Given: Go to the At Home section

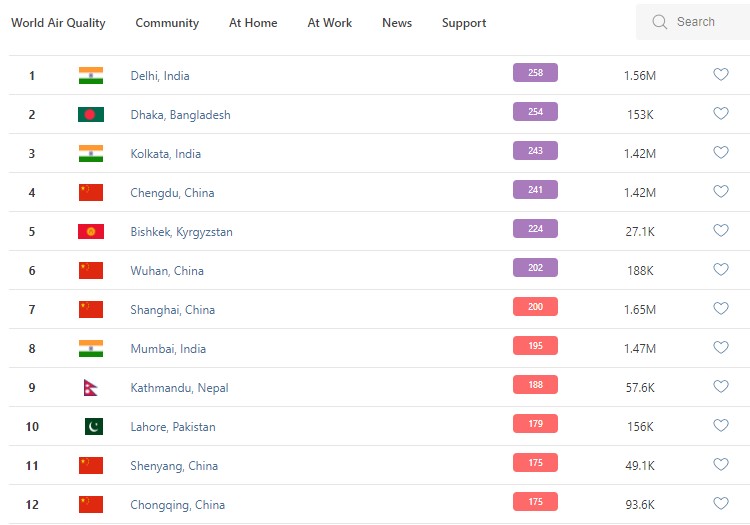Looking at the screenshot, I should pos(253,23).
